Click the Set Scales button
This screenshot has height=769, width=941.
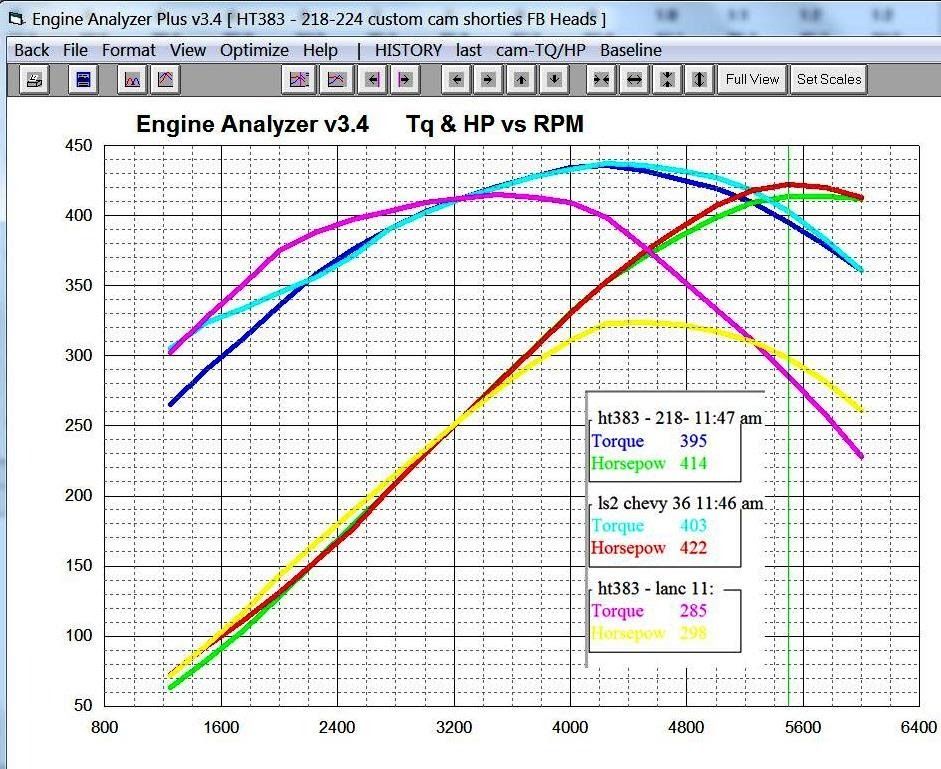[x=829, y=79]
